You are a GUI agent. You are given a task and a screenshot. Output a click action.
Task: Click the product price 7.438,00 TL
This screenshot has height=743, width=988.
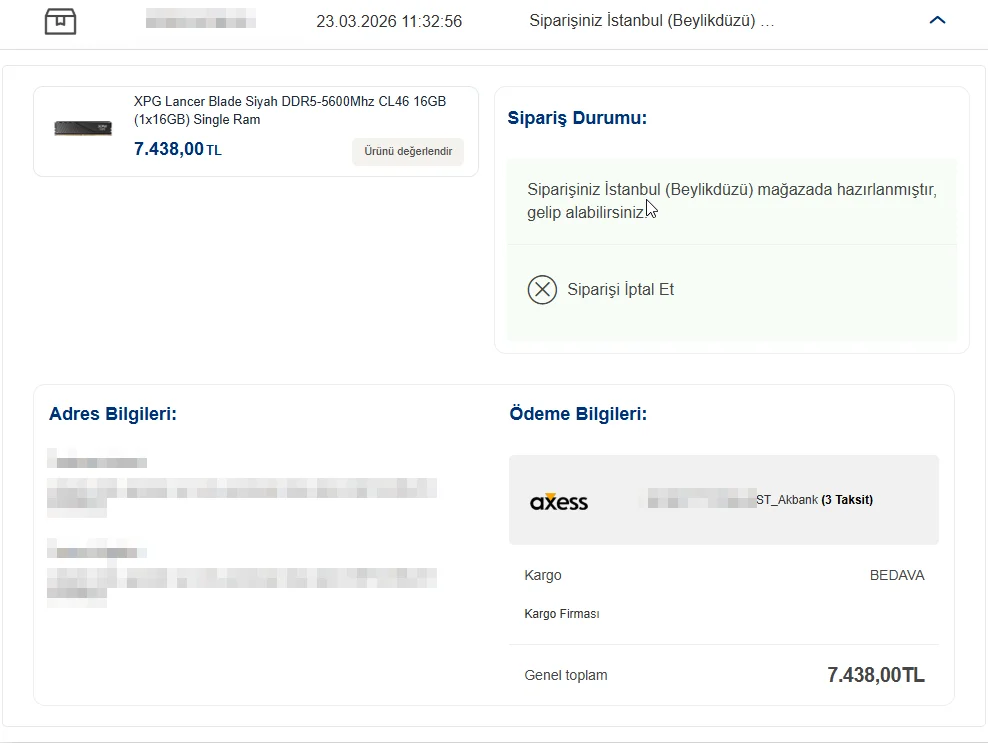(x=177, y=150)
